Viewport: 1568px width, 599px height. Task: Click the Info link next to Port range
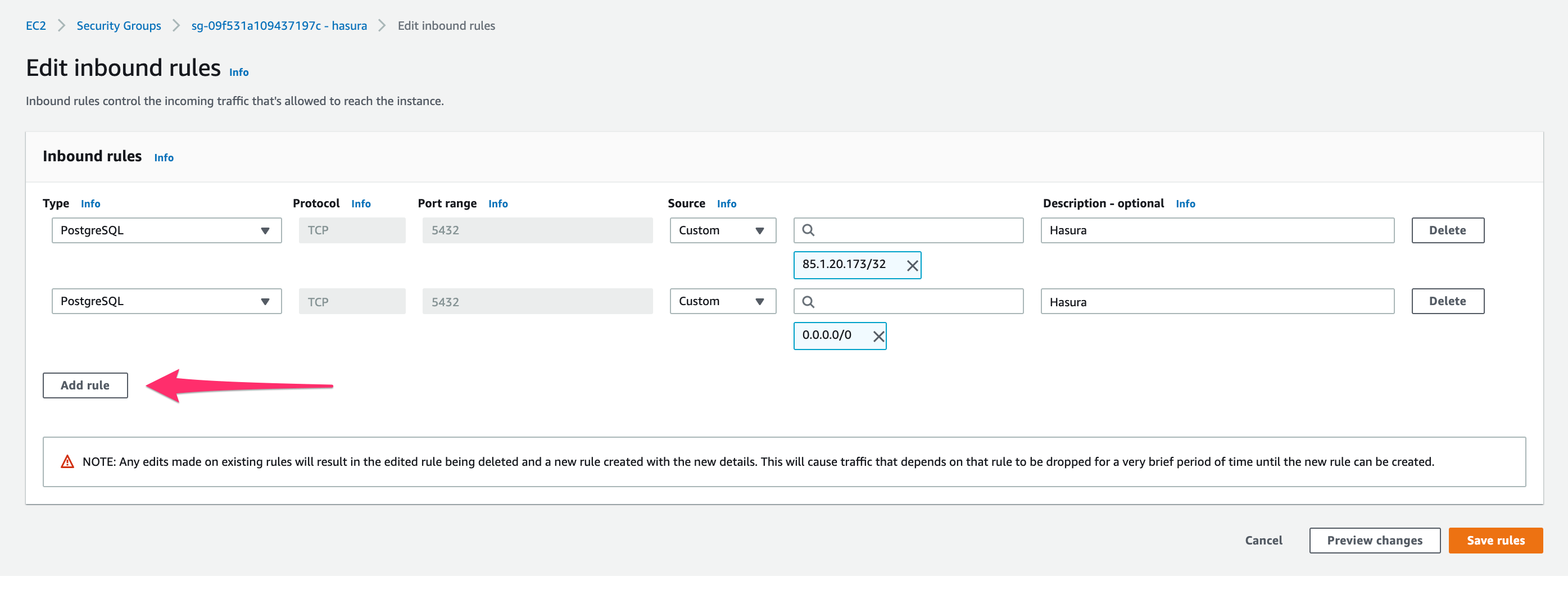(x=498, y=203)
